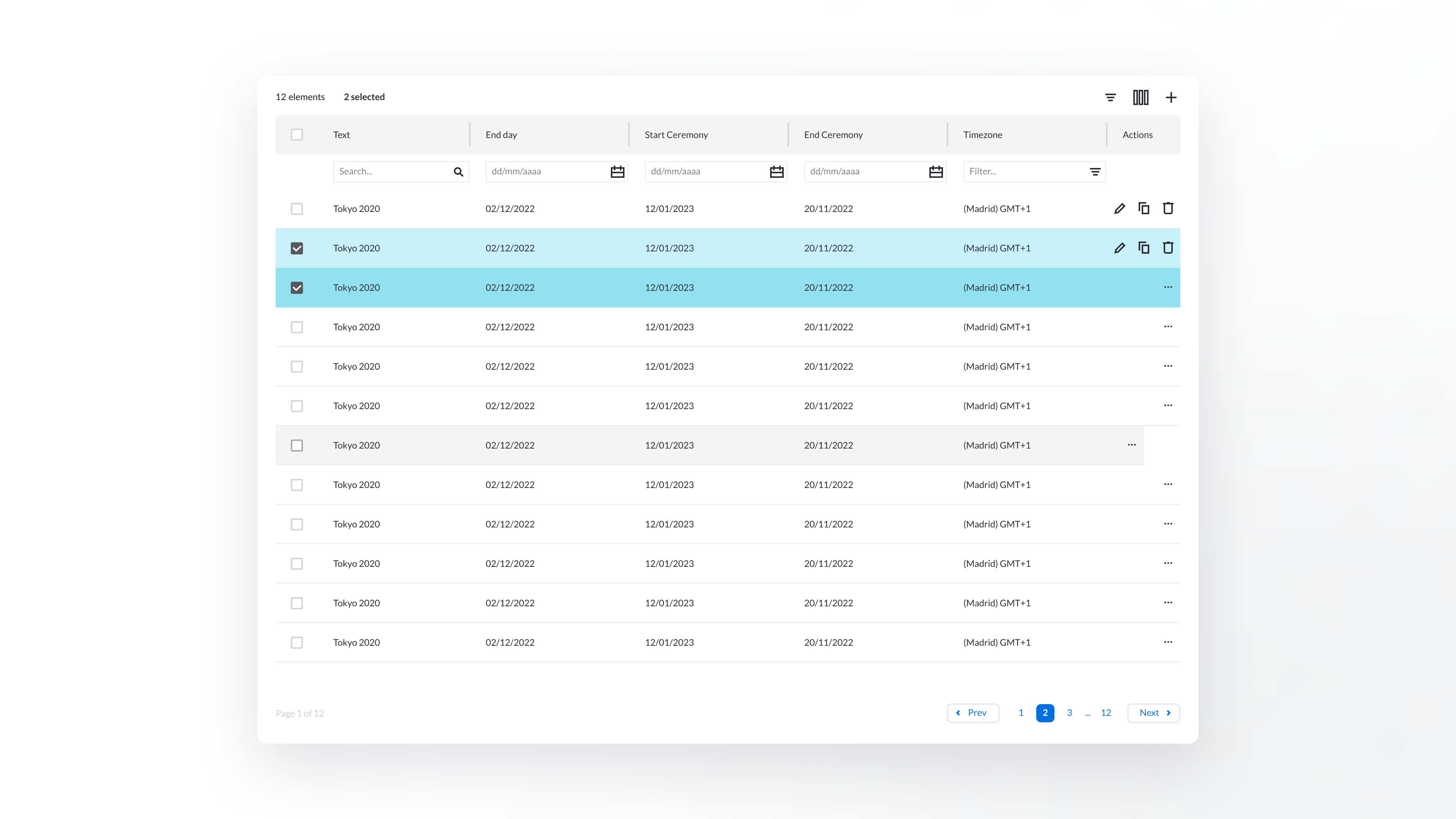
Task: Toggle the select-all checkbox in header
Action: click(x=297, y=135)
